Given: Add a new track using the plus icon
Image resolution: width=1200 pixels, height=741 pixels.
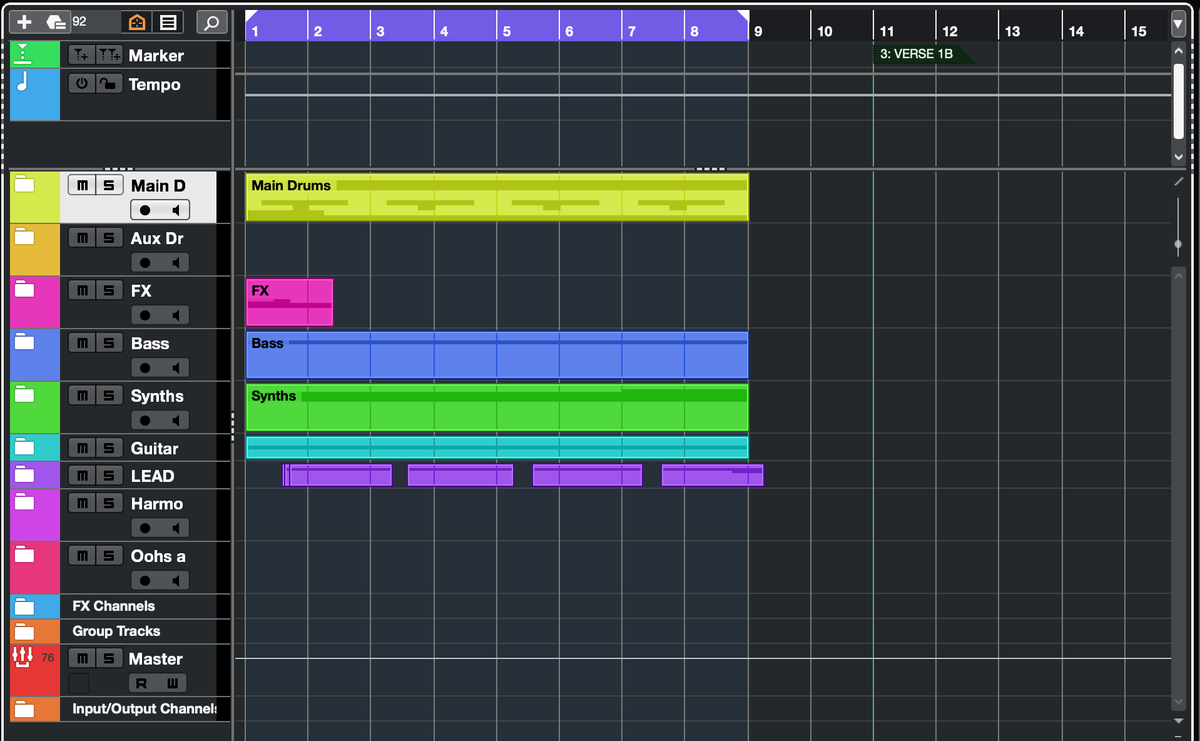Looking at the screenshot, I should tap(23, 21).
